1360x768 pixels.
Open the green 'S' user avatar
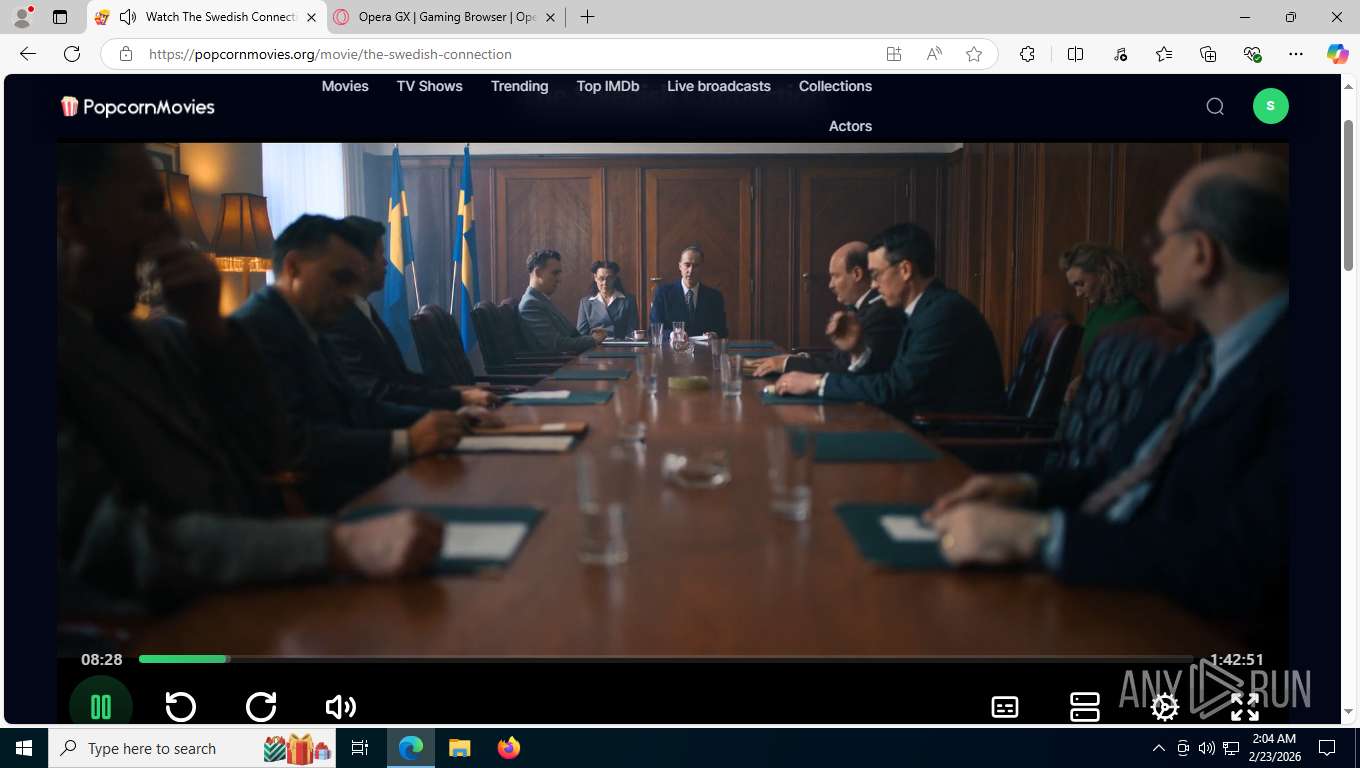click(1271, 106)
